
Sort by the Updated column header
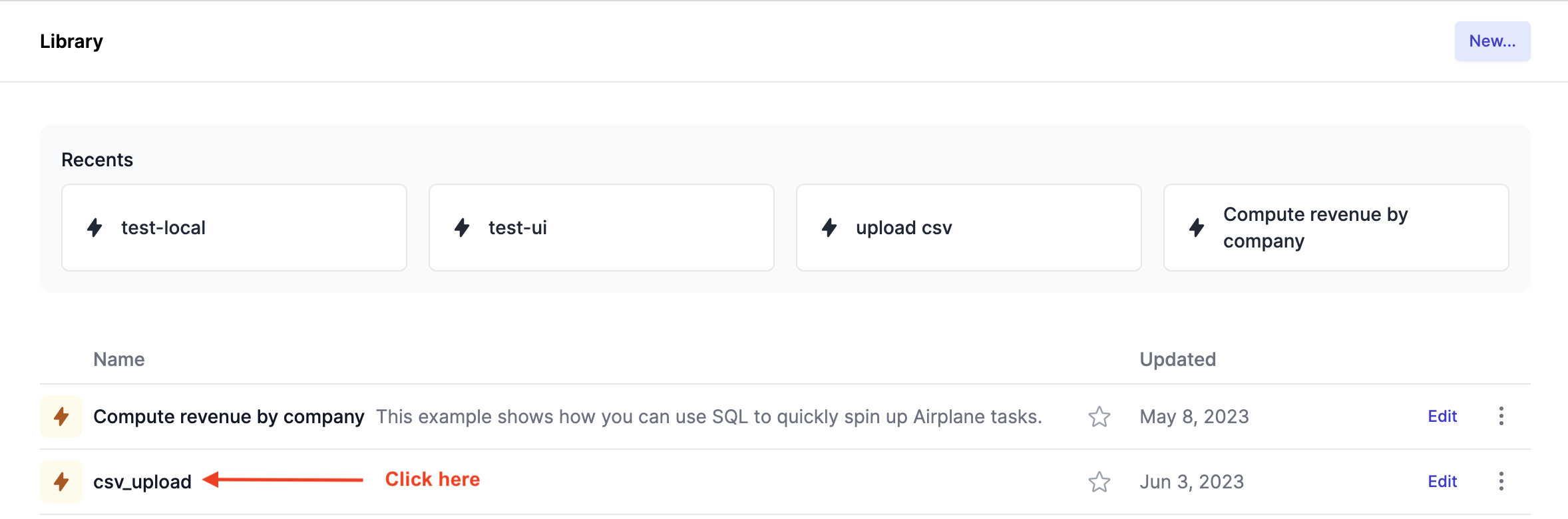point(1177,359)
